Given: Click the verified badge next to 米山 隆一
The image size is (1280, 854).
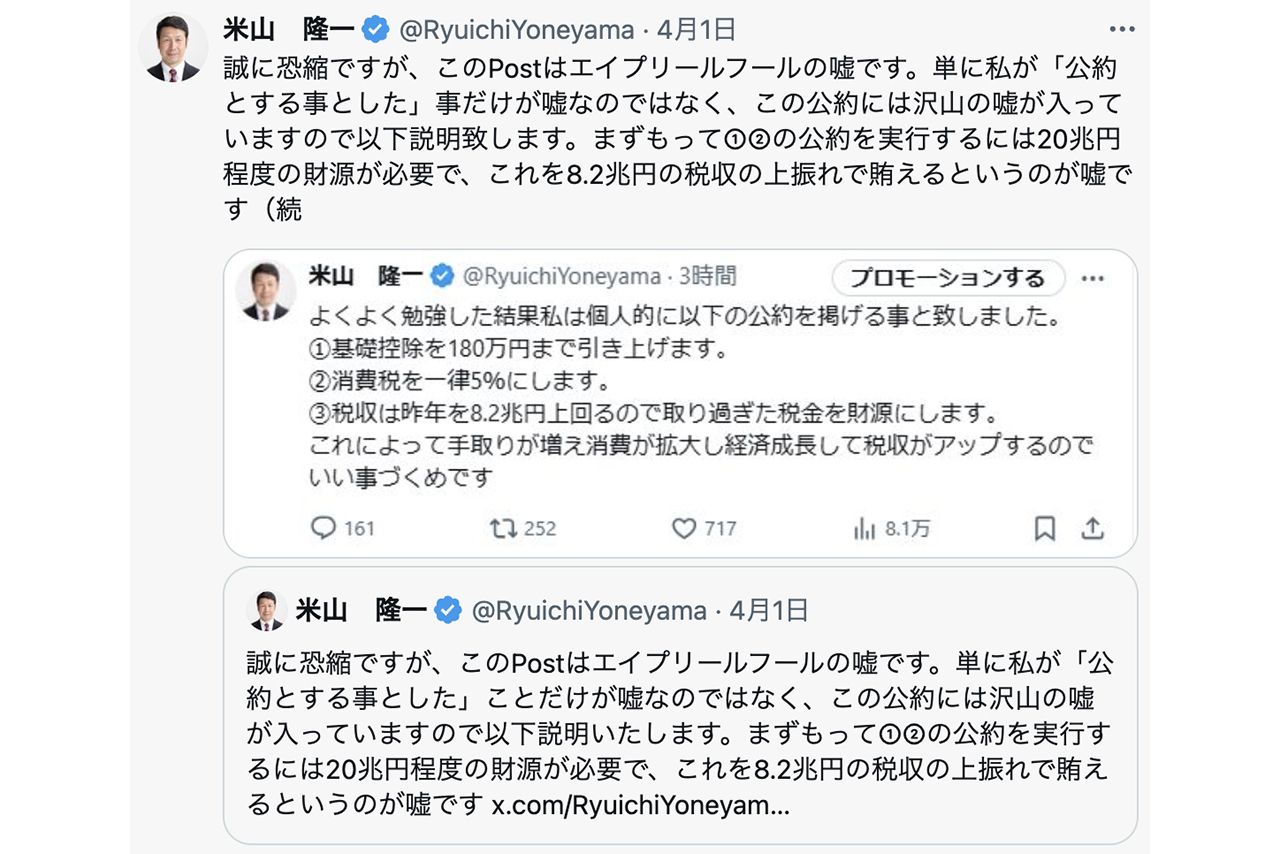Looking at the screenshot, I should coord(373,29).
